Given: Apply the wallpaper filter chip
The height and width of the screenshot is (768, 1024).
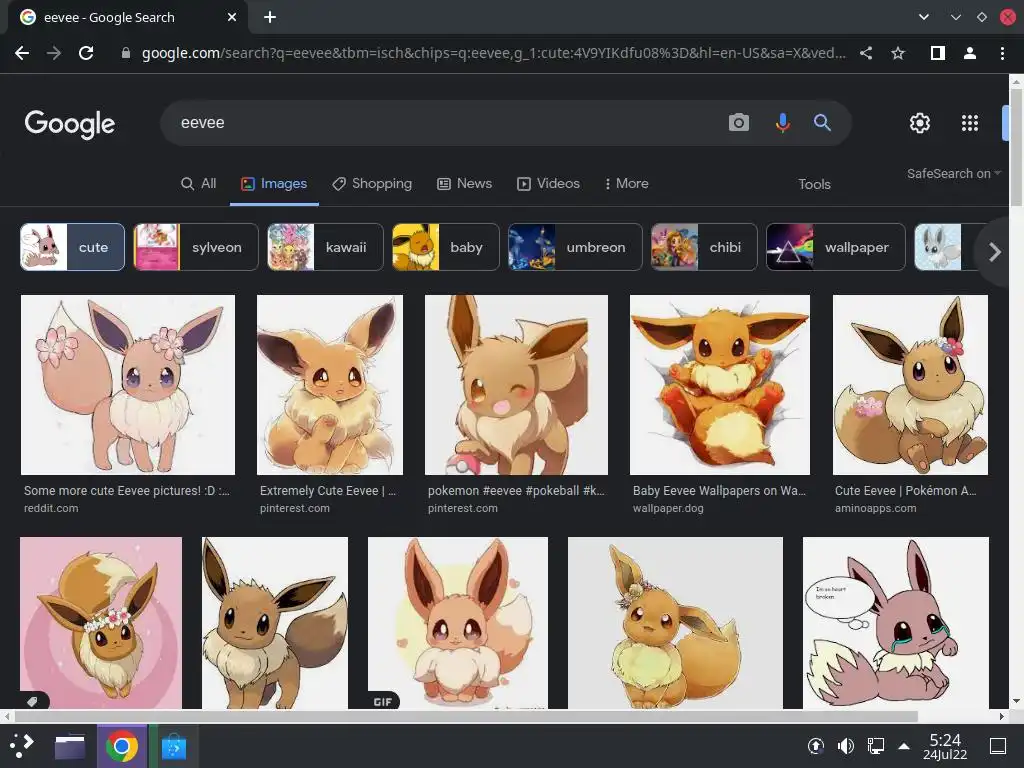Looking at the screenshot, I should (836, 247).
